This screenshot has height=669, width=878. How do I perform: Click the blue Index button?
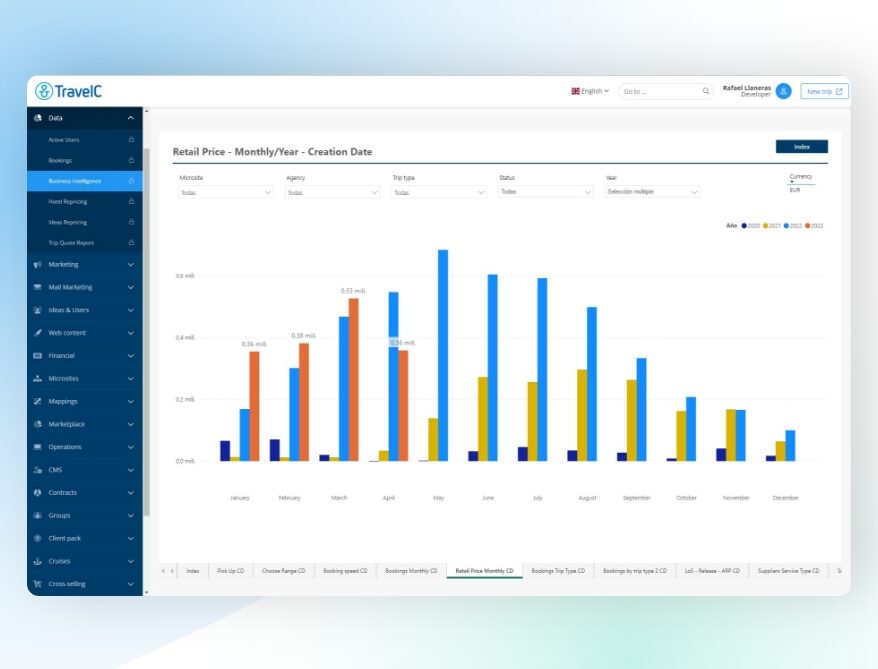pos(801,147)
